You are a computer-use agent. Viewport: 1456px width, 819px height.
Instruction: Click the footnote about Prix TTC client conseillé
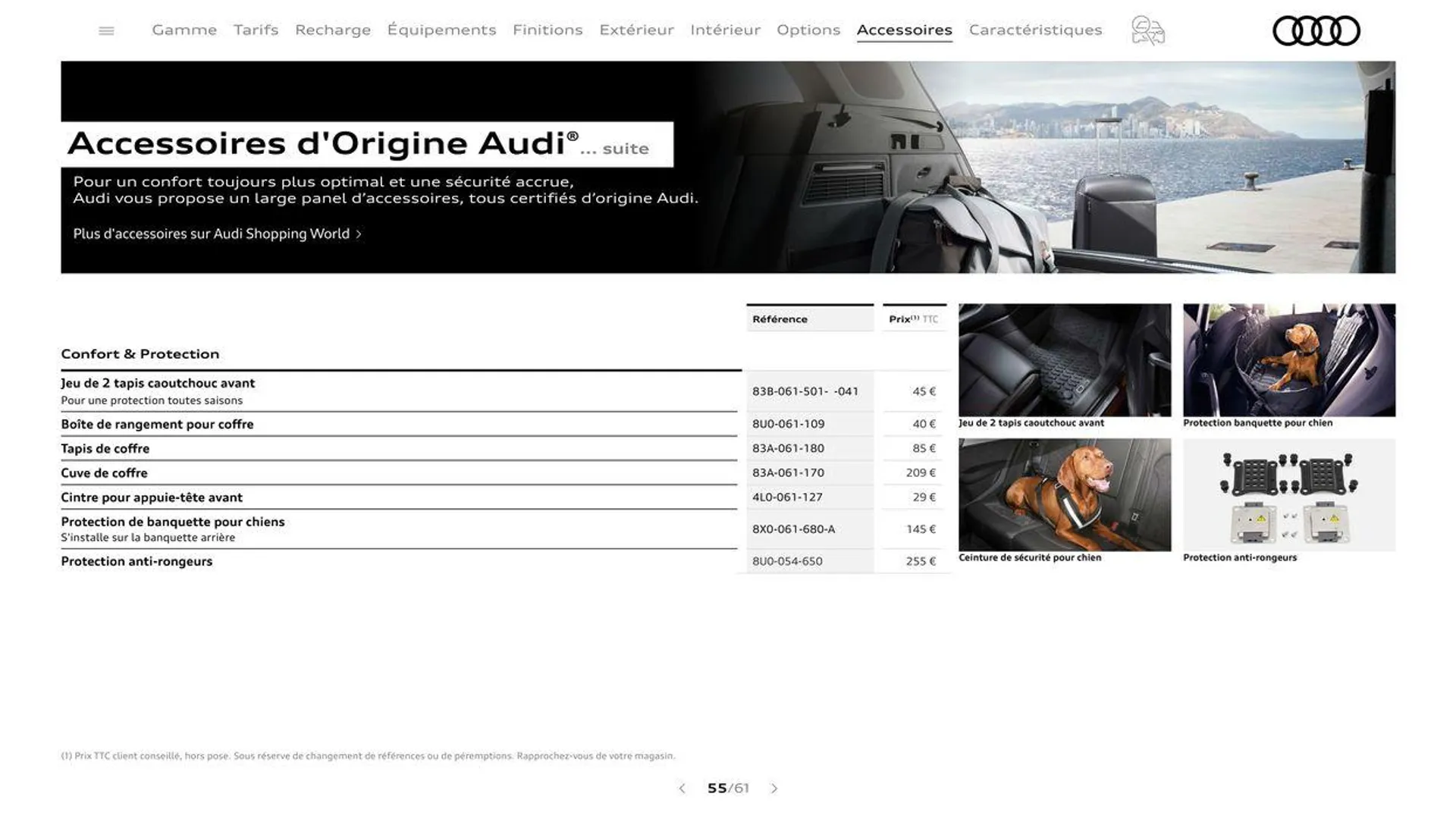click(x=368, y=756)
